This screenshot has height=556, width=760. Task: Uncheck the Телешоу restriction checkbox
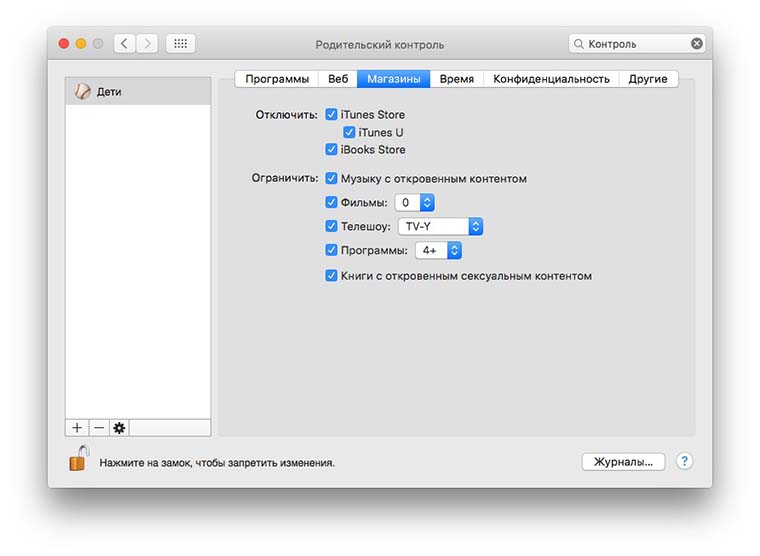331,226
